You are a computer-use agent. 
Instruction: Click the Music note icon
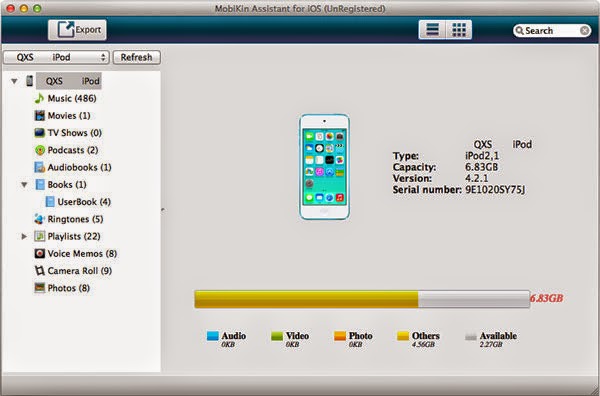tap(39, 98)
